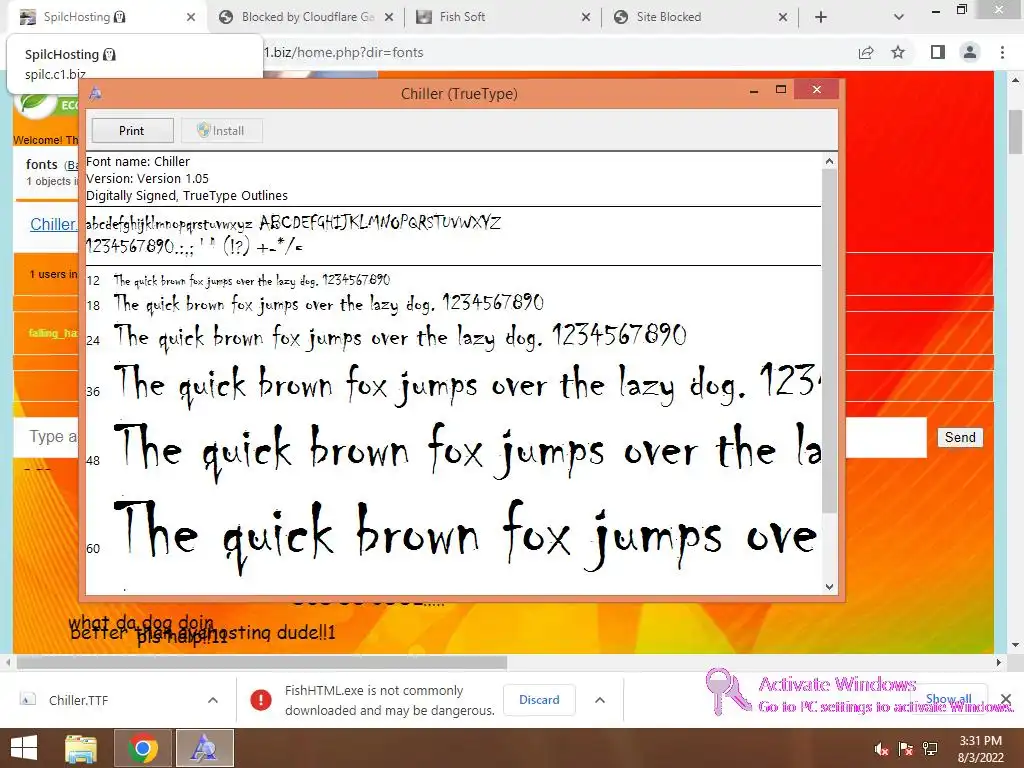Switch to Blocked by Cloudflare tab
This screenshot has width=1024, height=768.
pos(305,17)
